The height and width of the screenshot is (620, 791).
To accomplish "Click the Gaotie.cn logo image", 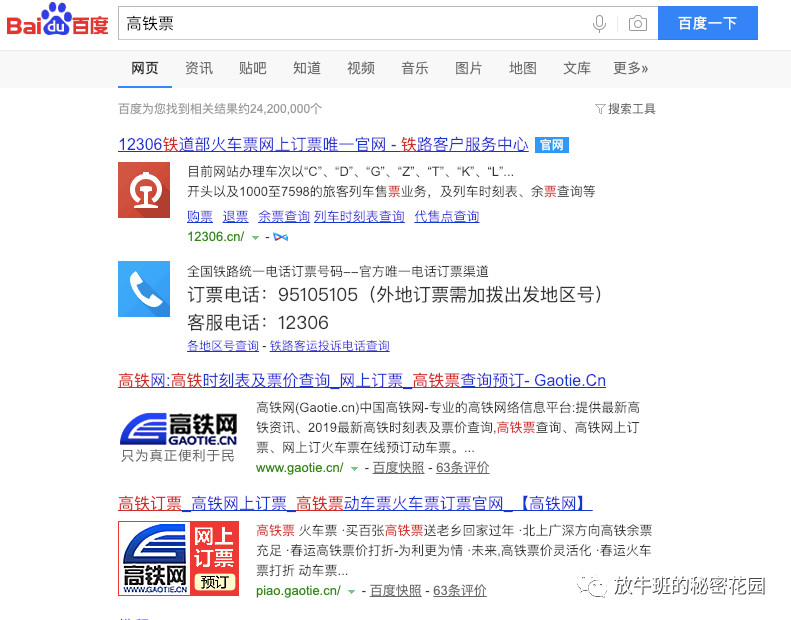I will click(x=179, y=437).
